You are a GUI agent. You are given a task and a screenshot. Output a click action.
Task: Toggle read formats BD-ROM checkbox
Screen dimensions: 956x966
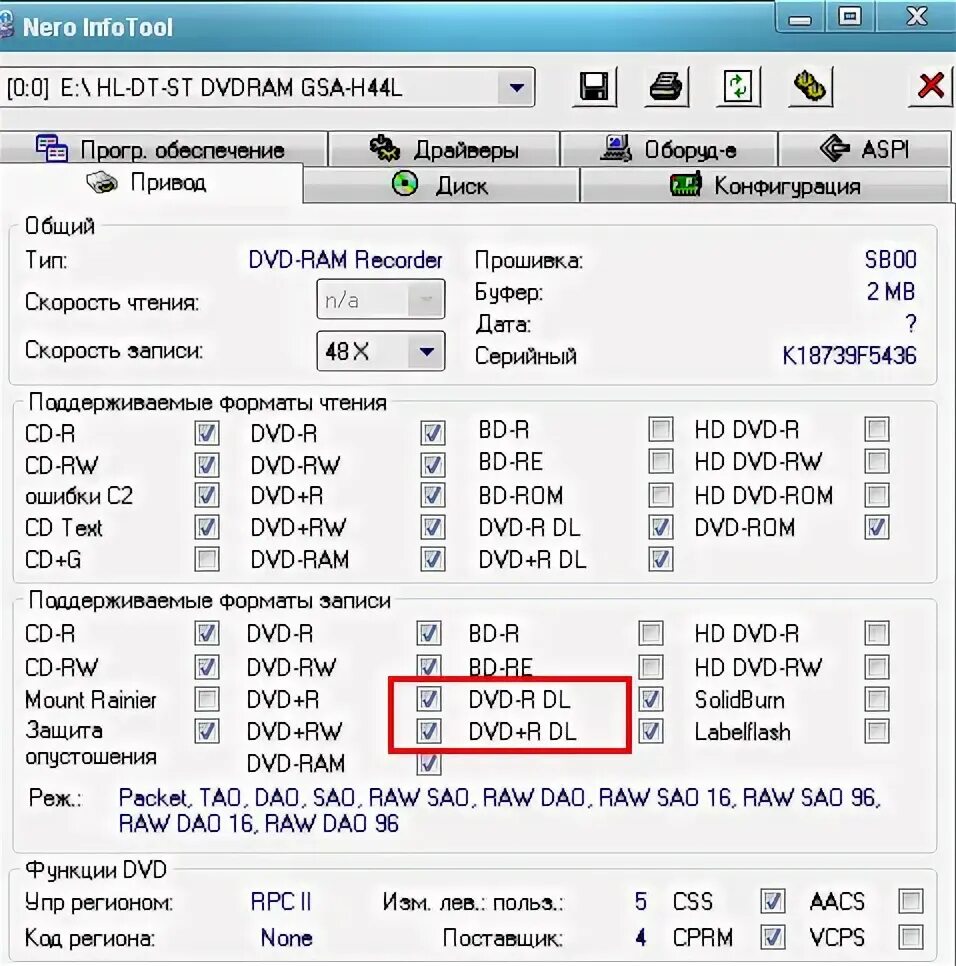click(660, 495)
